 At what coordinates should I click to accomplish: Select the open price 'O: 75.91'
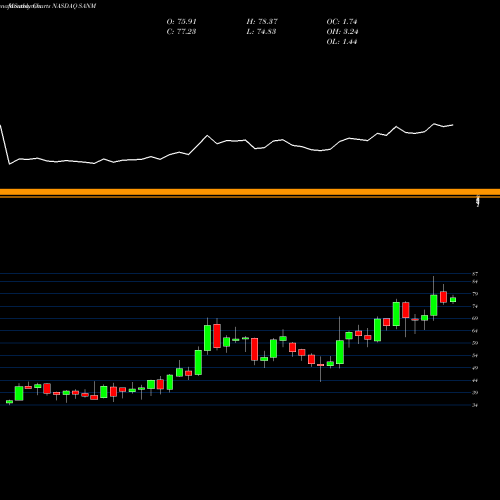[x=181, y=22]
